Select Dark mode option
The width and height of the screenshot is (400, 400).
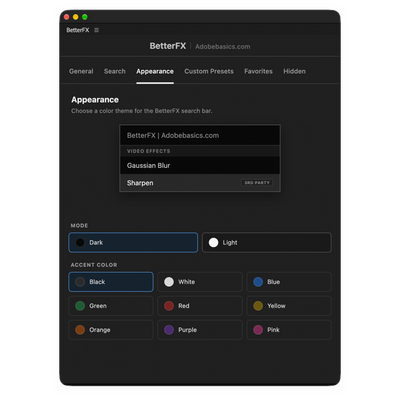tap(133, 242)
